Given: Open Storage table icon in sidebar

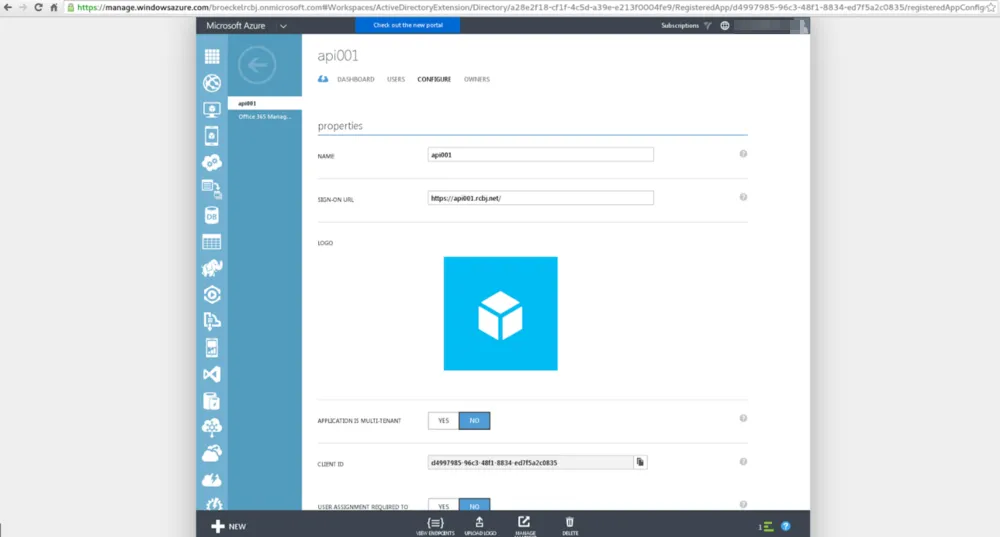Looking at the screenshot, I should click(212, 242).
